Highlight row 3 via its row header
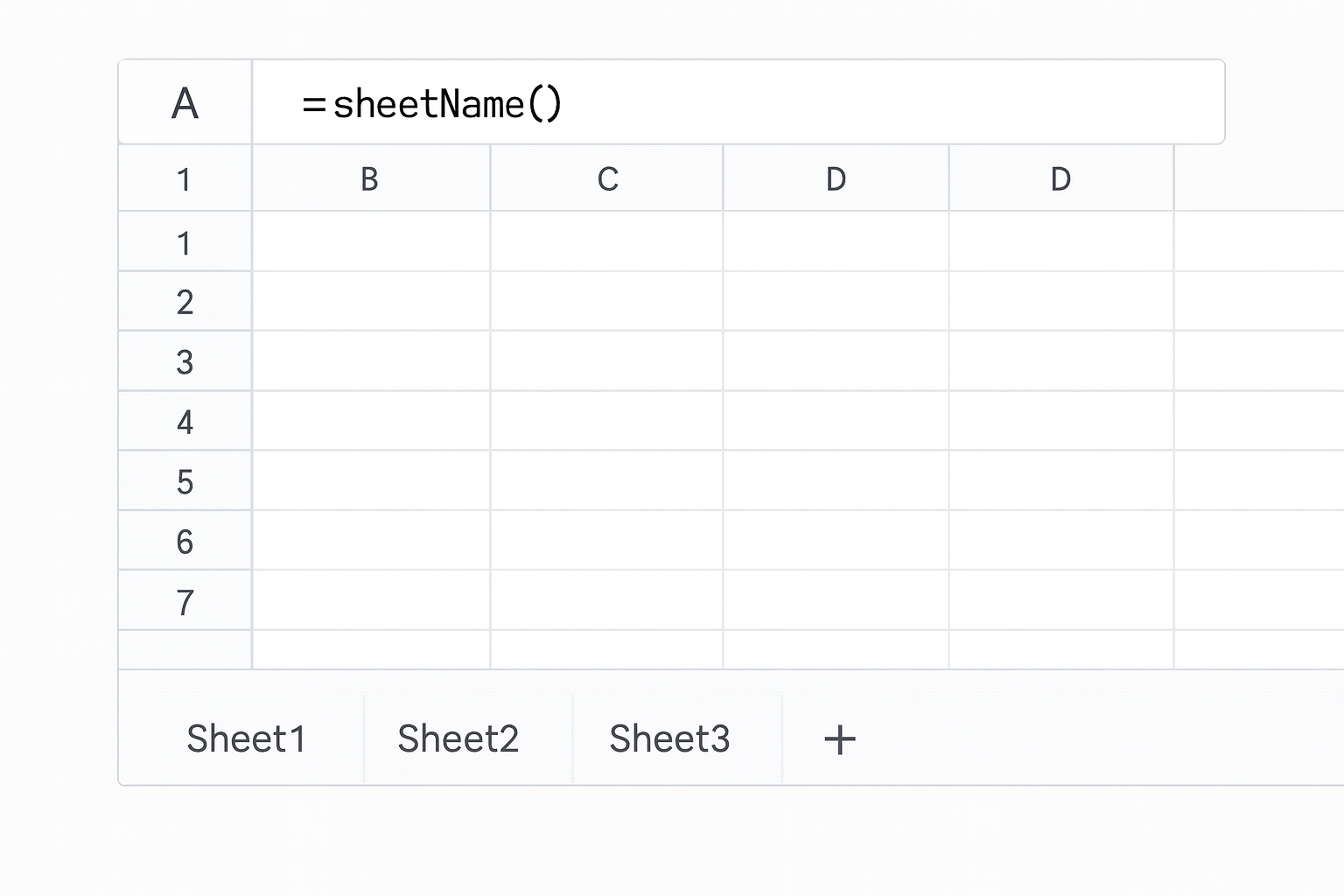Screen dimensions: 1344x896 click(x=185, y=361)
